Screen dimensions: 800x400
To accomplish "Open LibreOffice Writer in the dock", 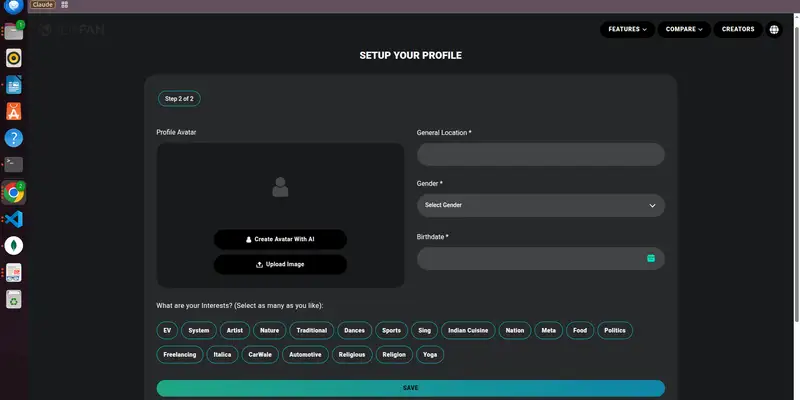I will pos(14,85).
